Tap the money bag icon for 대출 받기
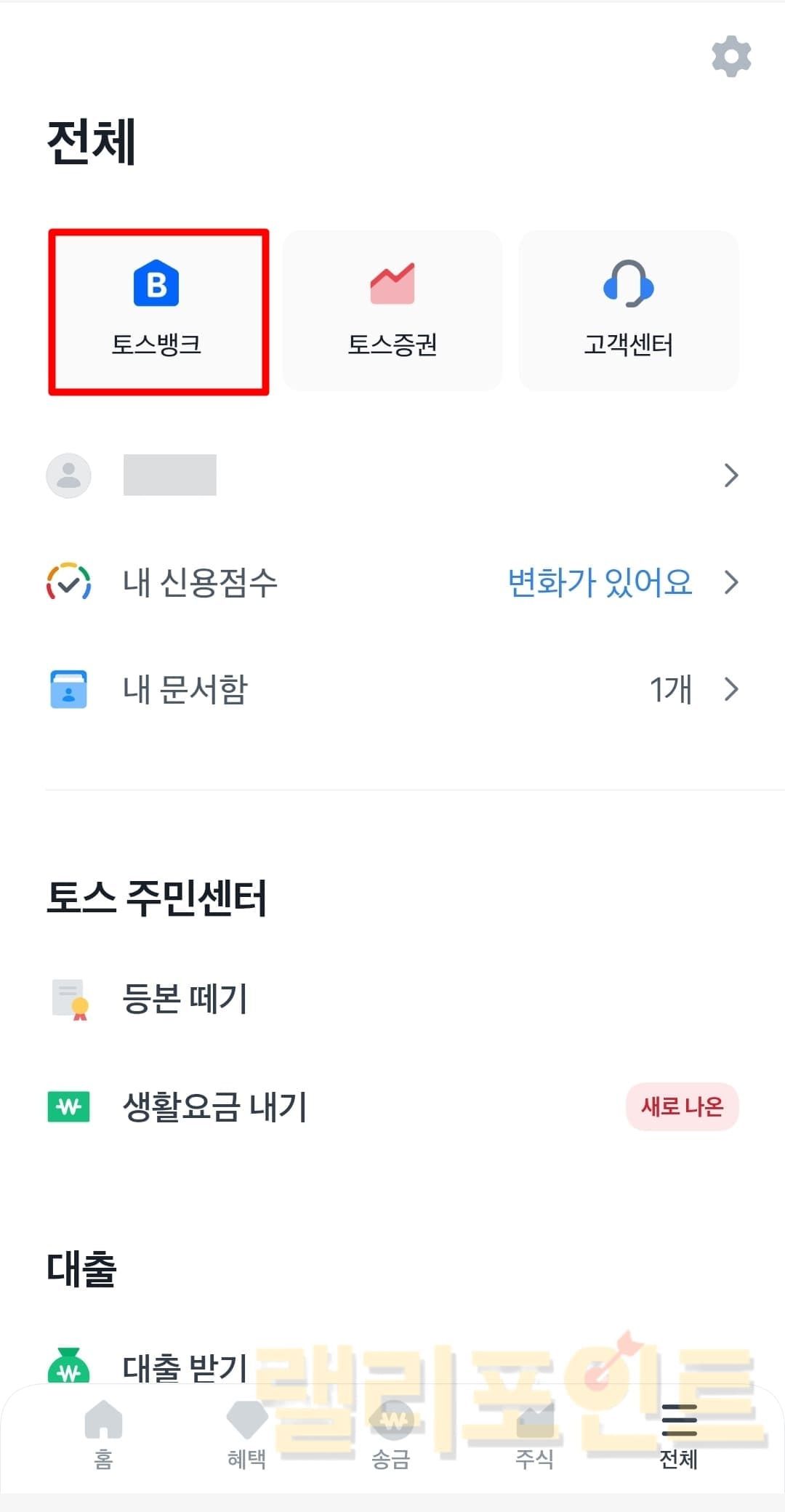 pyautogui.click(x=69, y=1367)
